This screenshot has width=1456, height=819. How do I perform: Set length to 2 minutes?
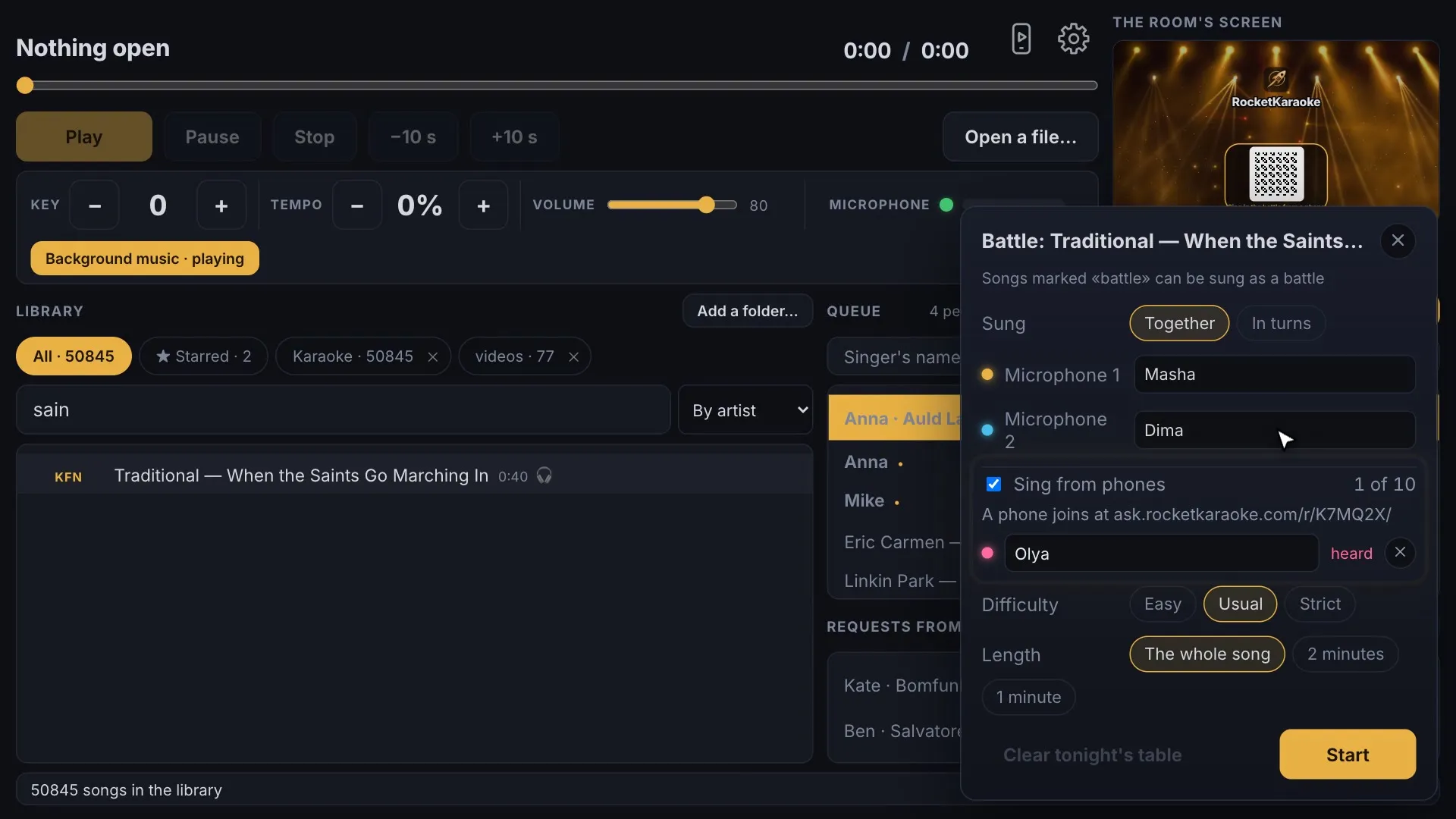pyautogui.click(x=1345, y=654)
